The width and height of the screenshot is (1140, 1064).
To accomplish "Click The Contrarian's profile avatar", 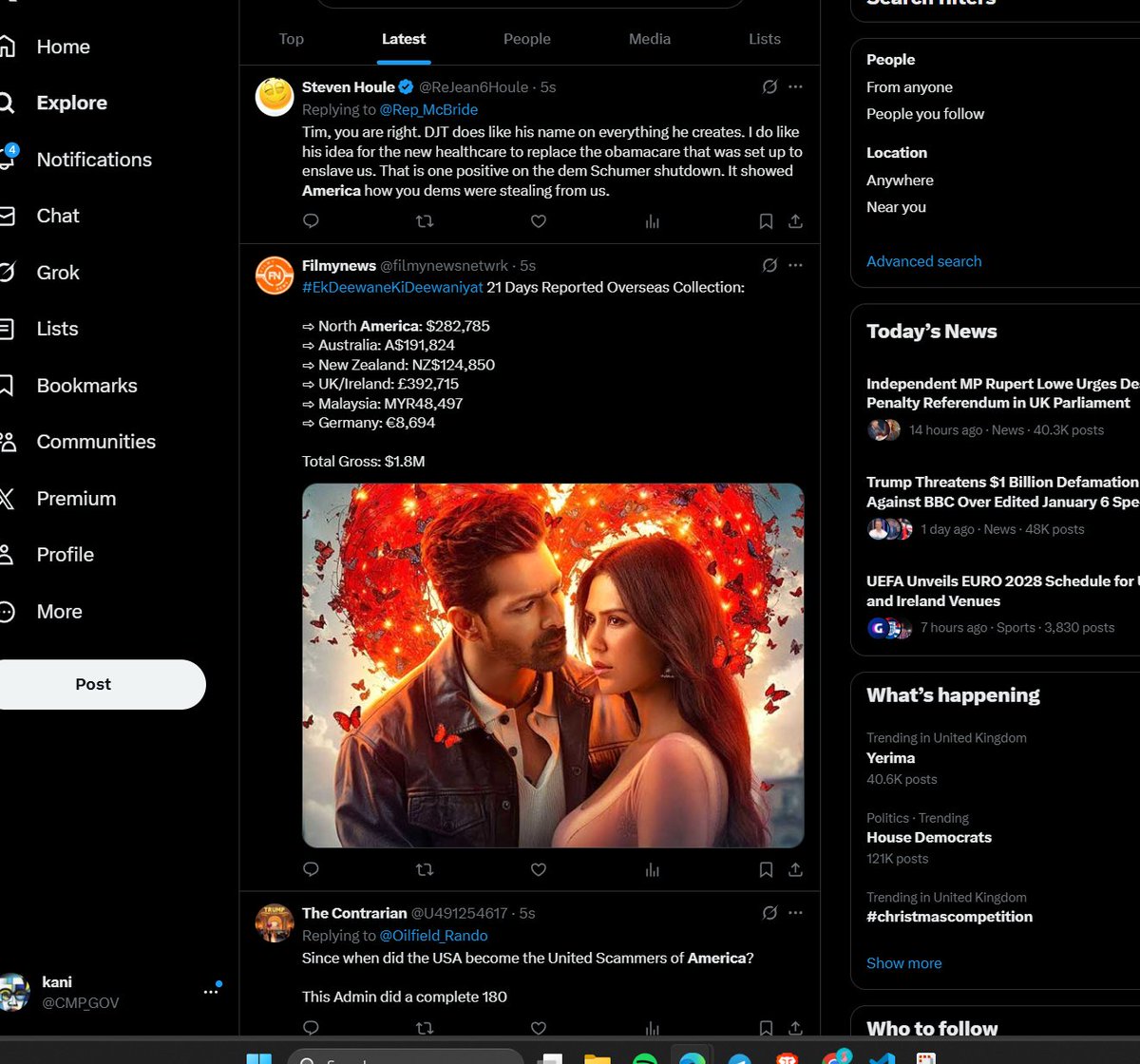I will 275,923.
